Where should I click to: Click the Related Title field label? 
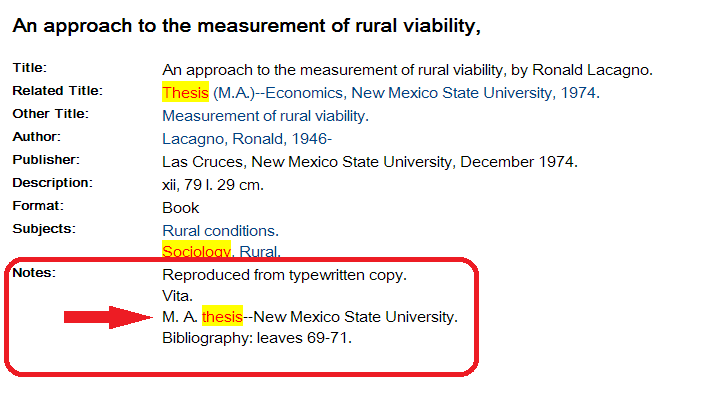58,91
